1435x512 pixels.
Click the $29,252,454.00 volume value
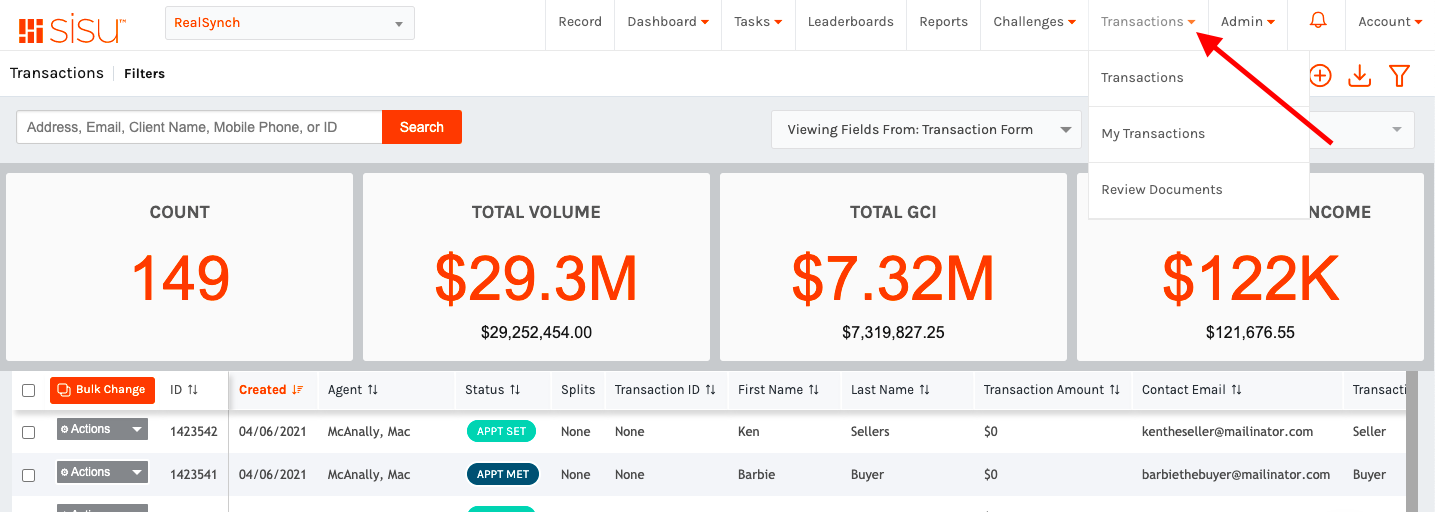tap(536, 332)
